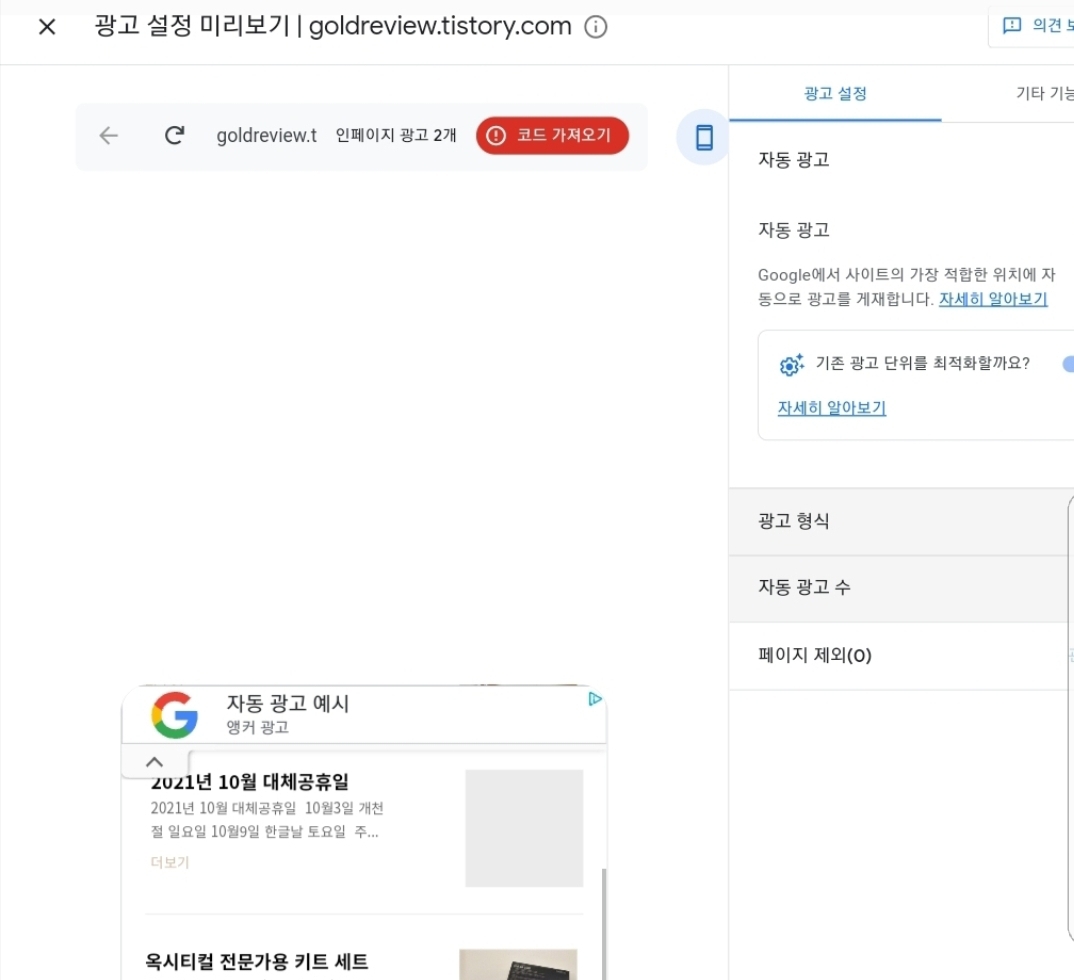This screenshot has height=980, width=1074.
Task: Reload the preview with the refresh icon
Action: pyautogui.click(x=175, y=136)
